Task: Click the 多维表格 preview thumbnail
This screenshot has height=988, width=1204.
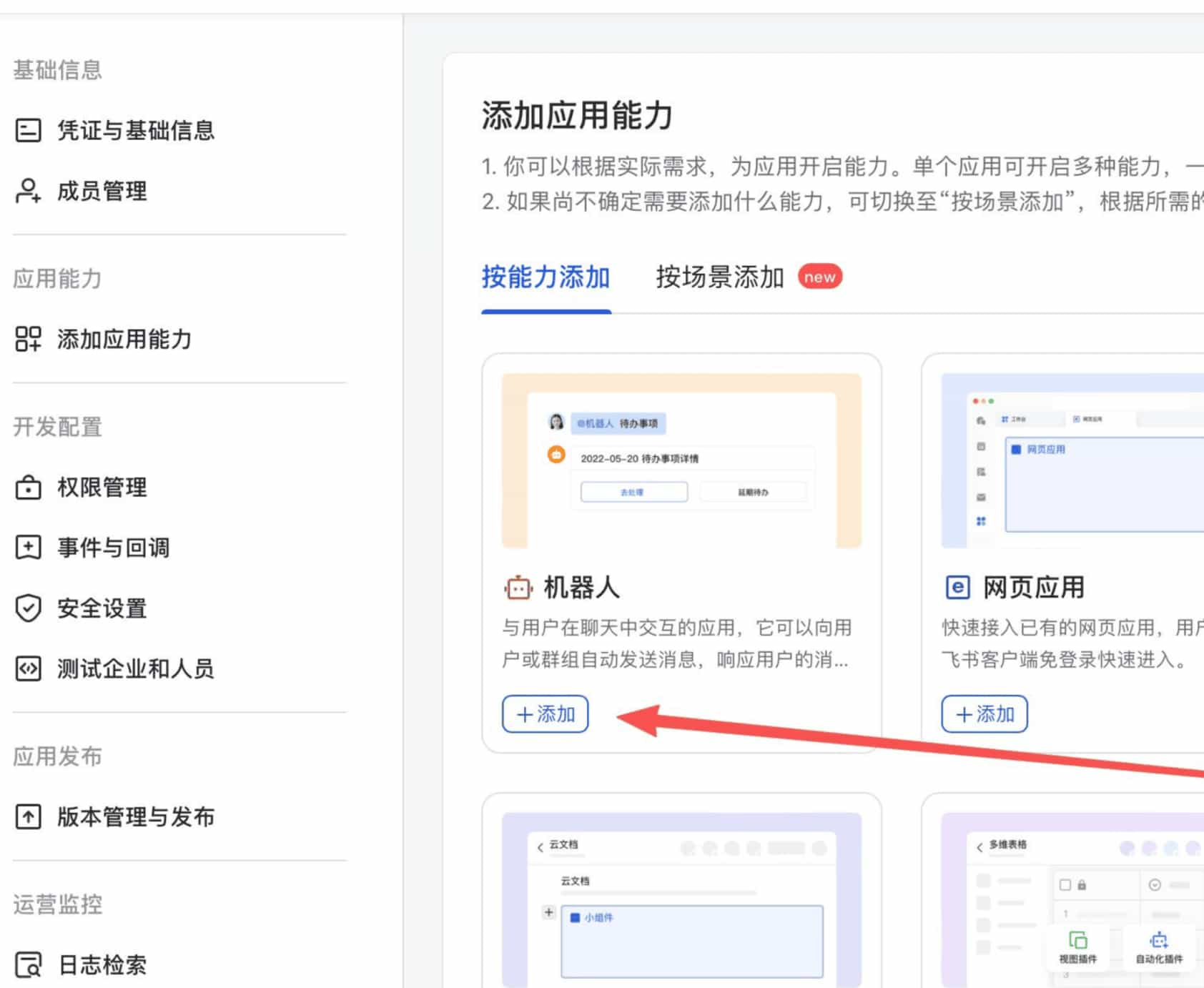Action: [1072, 899]
